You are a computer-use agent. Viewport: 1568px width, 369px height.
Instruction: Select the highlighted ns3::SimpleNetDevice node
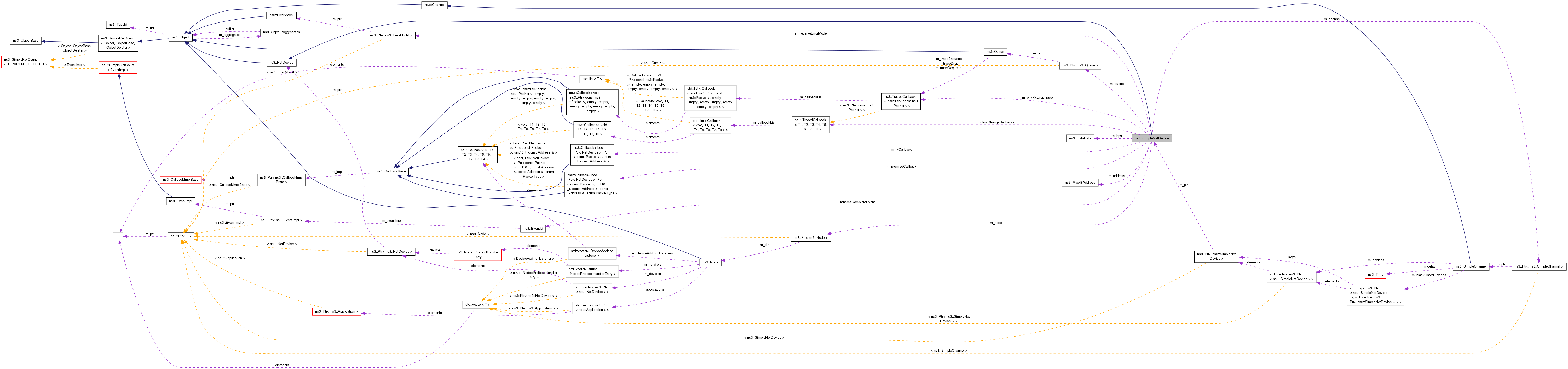coord(1151,138)
